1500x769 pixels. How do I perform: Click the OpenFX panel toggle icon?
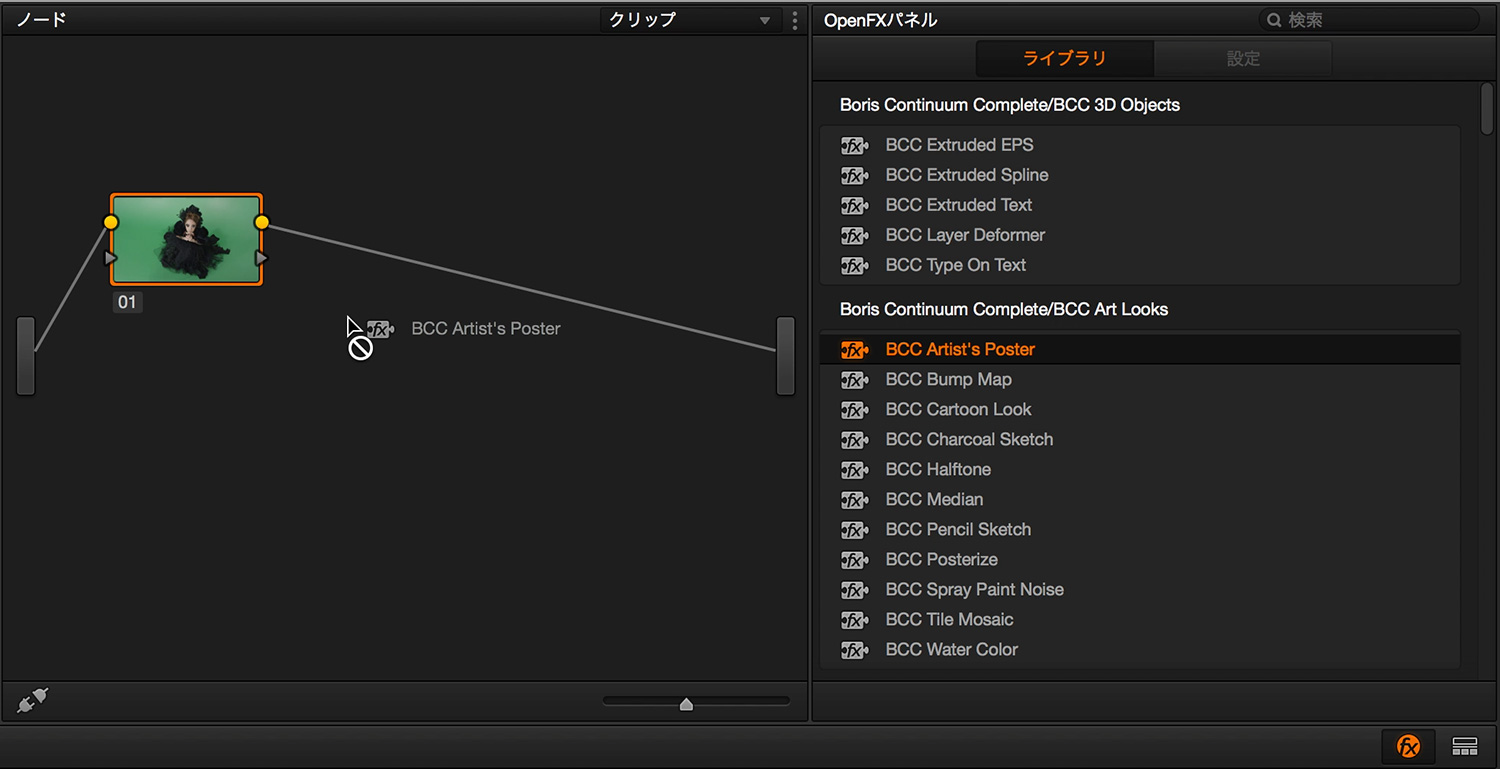tap(1408, 746)
